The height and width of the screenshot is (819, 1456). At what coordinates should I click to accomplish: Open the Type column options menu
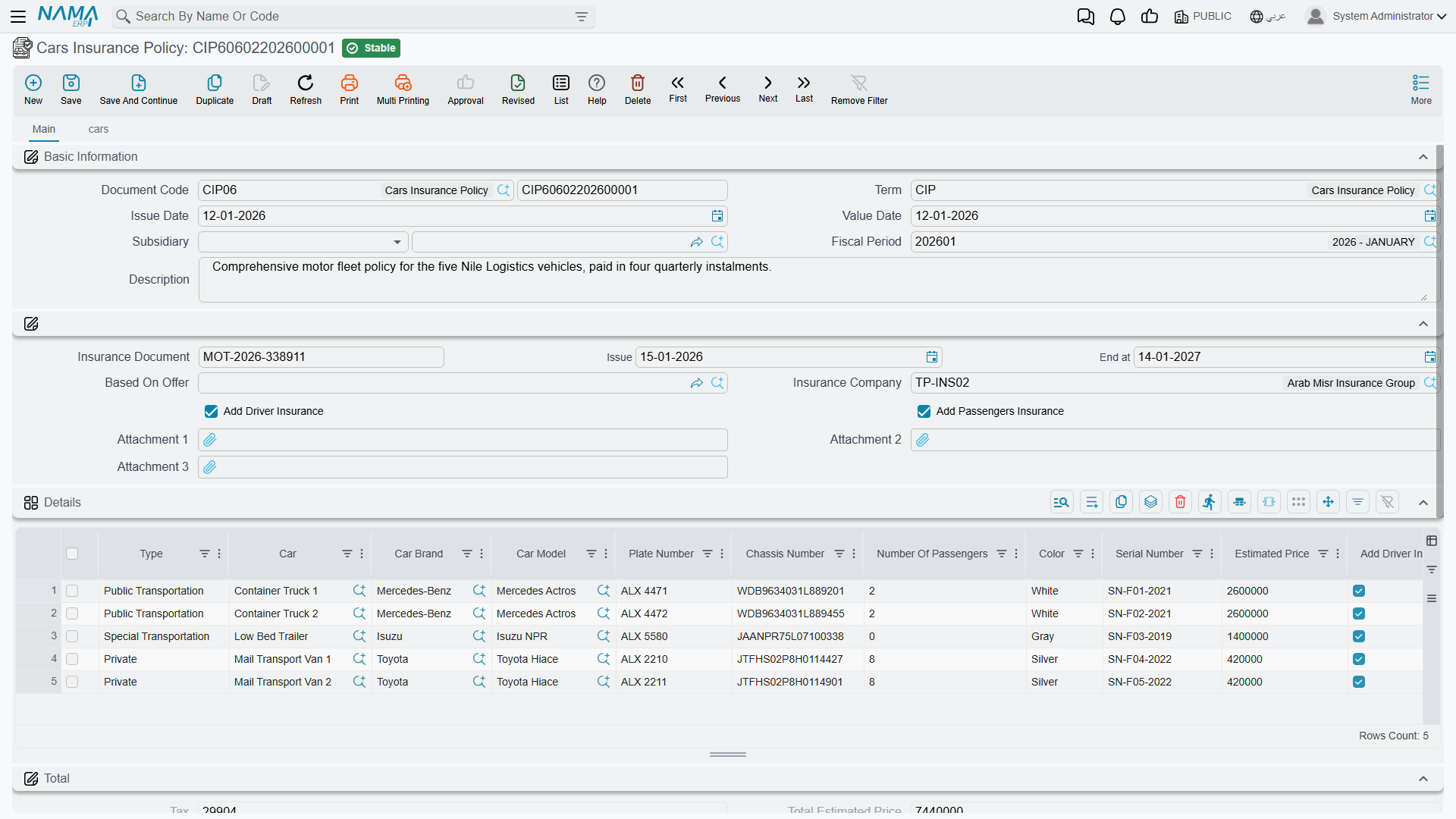point(219,554)
